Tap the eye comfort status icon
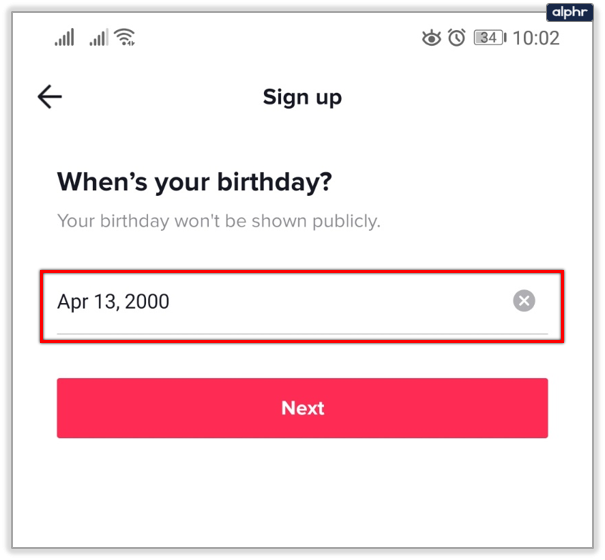This screenshot has width=605, height=560. pyautogui.click(x=431, y=38)
